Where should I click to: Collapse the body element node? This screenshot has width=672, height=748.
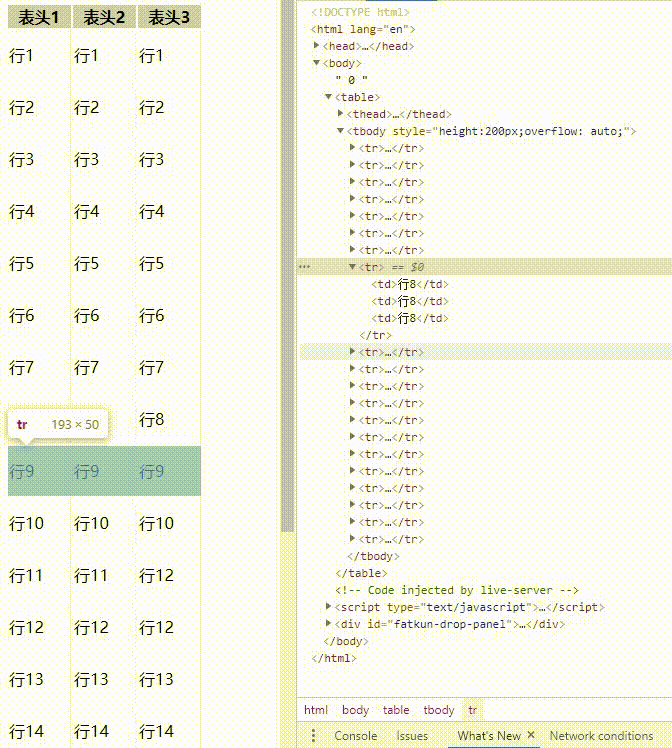pos(316,62)
